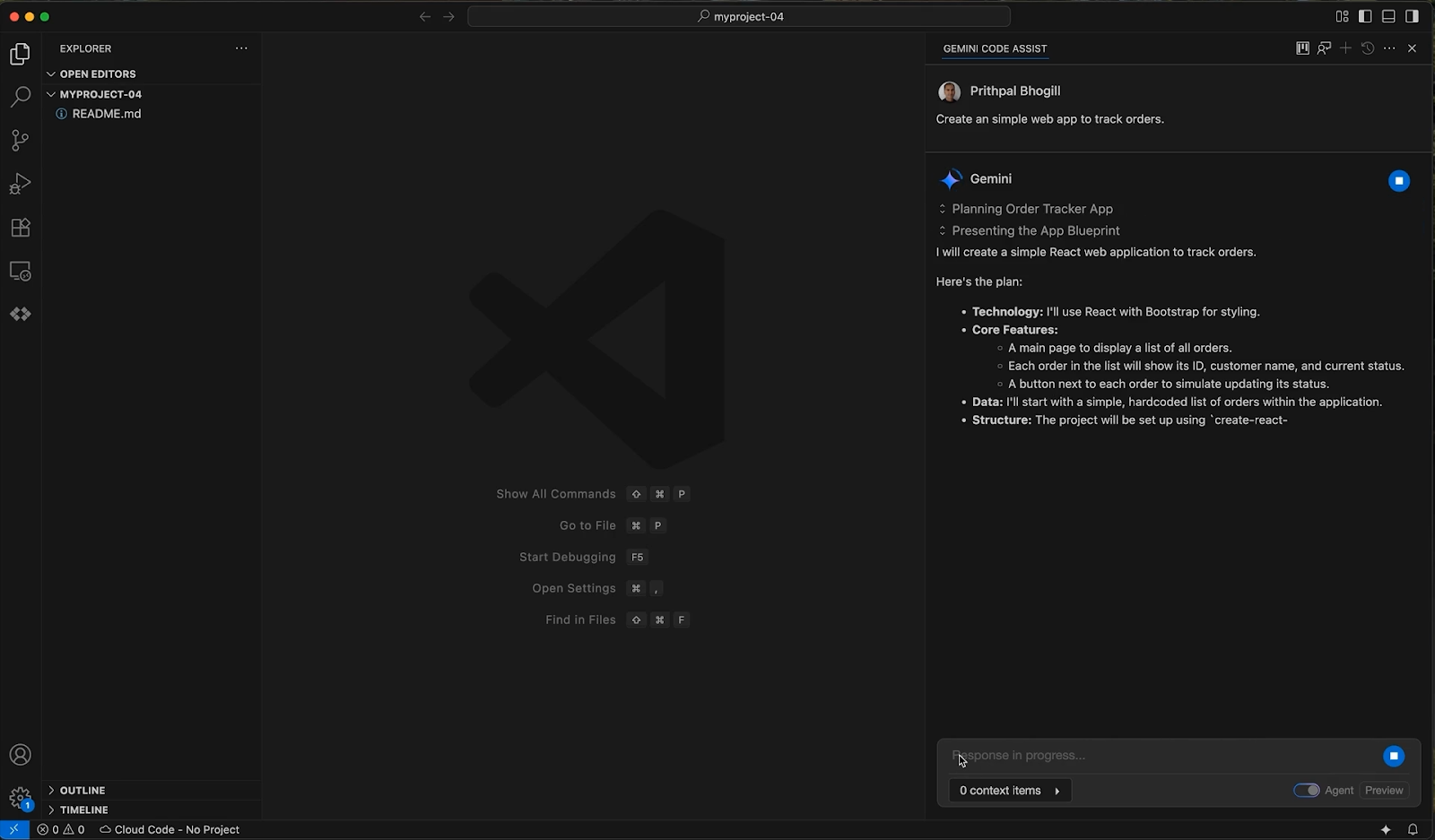Open Gemini panel more actions ellipsis
Viewport: 1435px width, 840px height.
[x=1389, y=48]
